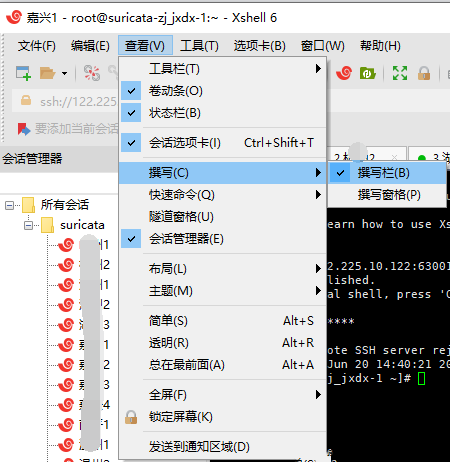Expand the 工具栏(T) submenu
The height and width of the screenshot is (462, 450).
coord(222,69)
